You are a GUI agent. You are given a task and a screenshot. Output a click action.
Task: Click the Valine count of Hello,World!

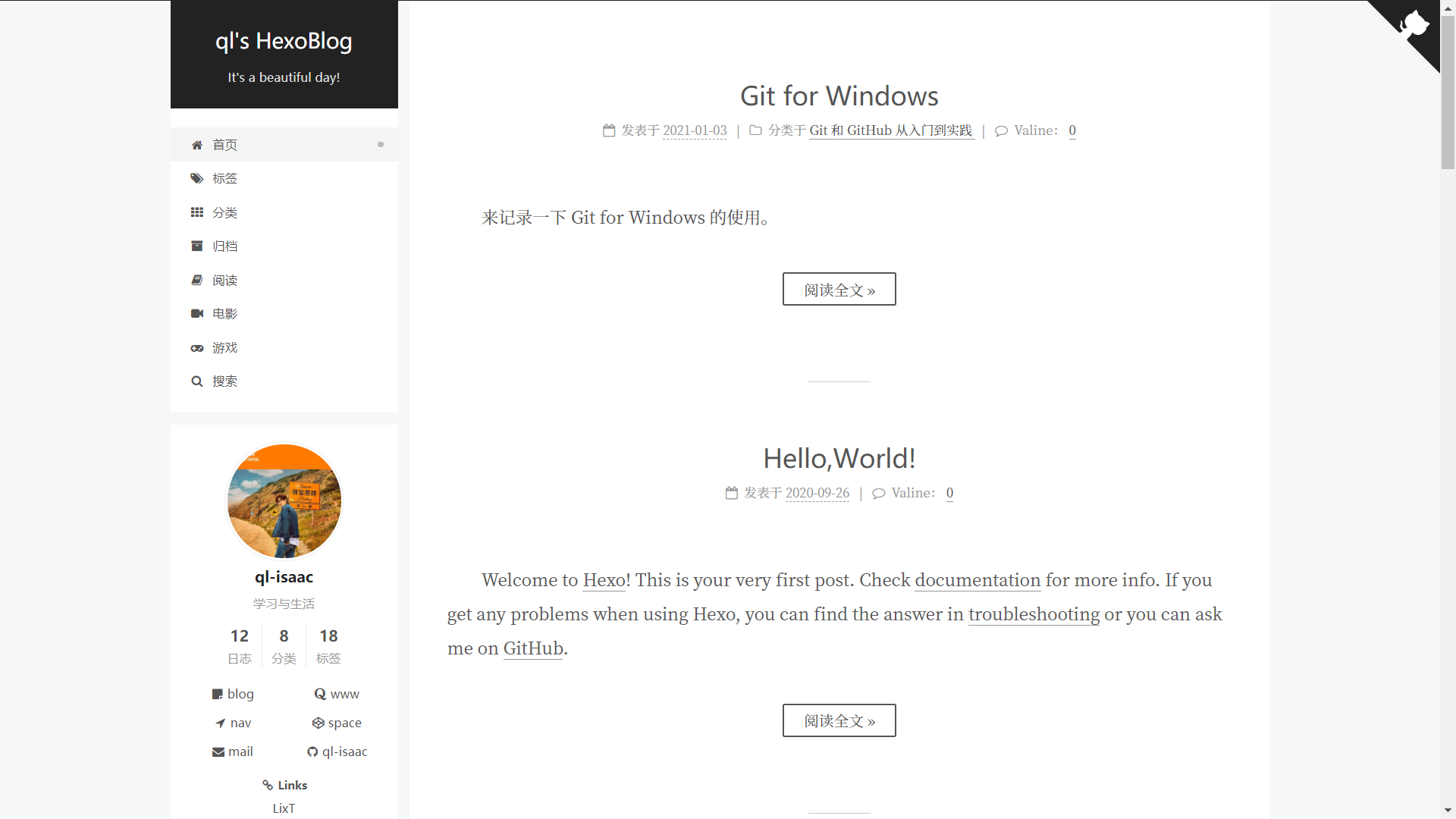949,493
